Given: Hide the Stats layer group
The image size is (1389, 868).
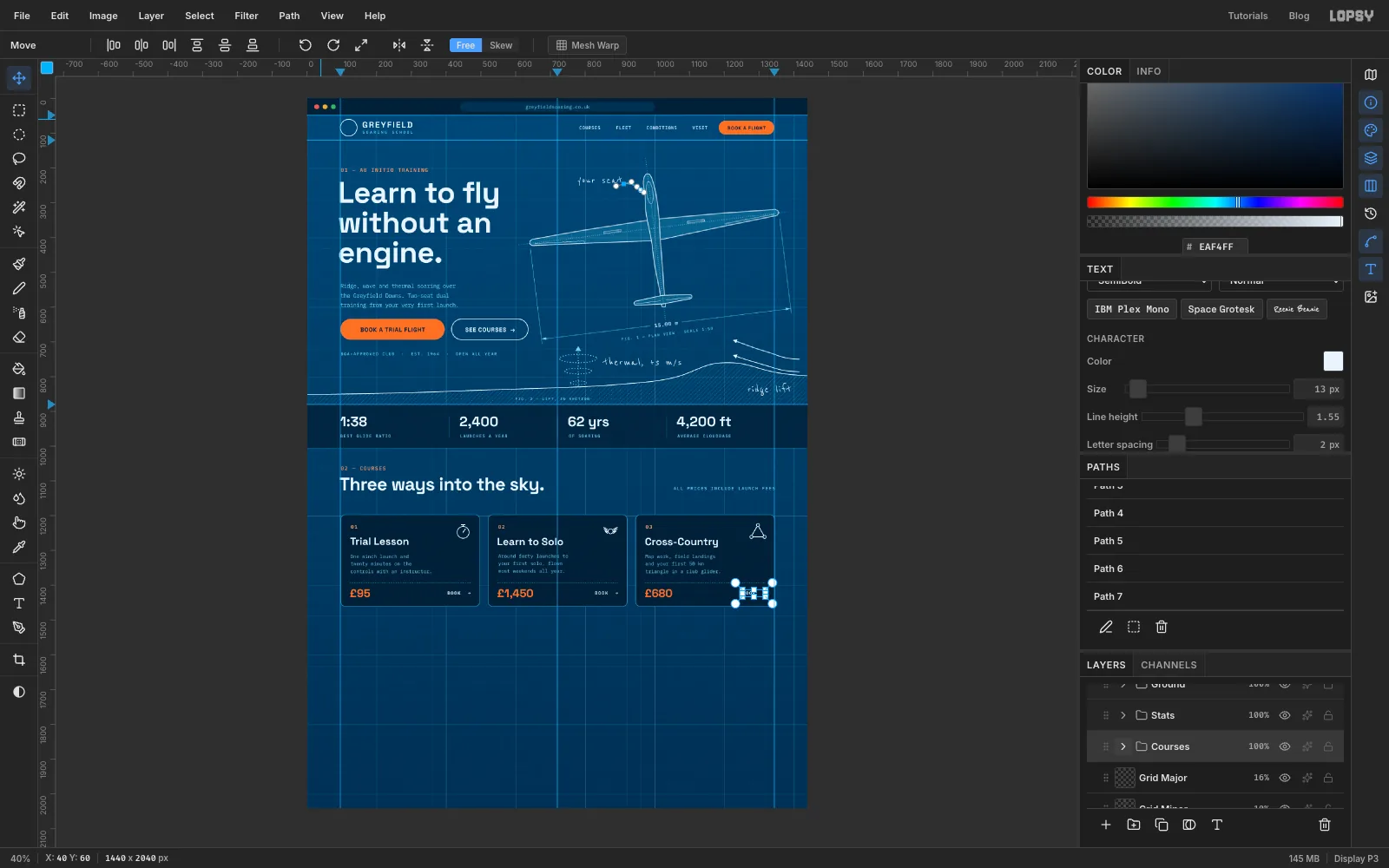Looking at the screenshot, I should (1285, 715).
